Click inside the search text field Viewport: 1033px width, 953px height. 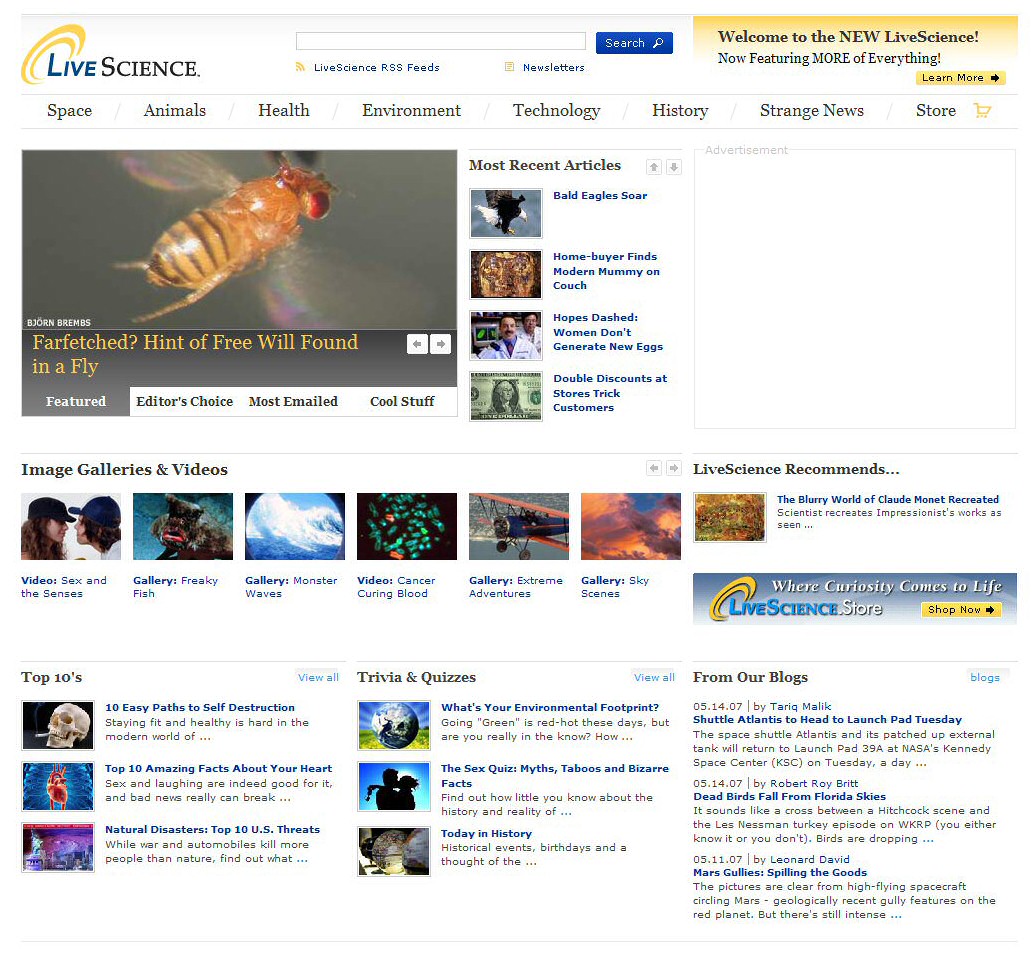[x=440, y=41]
